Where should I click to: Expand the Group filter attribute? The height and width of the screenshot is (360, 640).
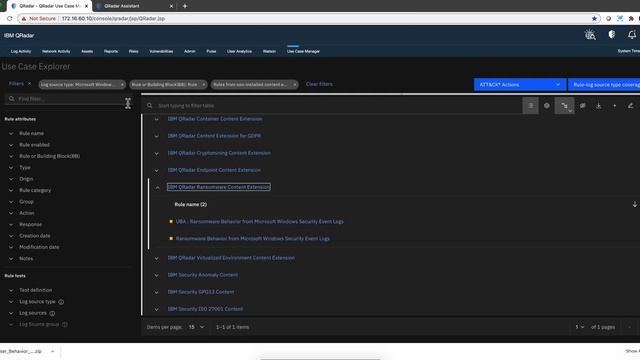point(11,202)
